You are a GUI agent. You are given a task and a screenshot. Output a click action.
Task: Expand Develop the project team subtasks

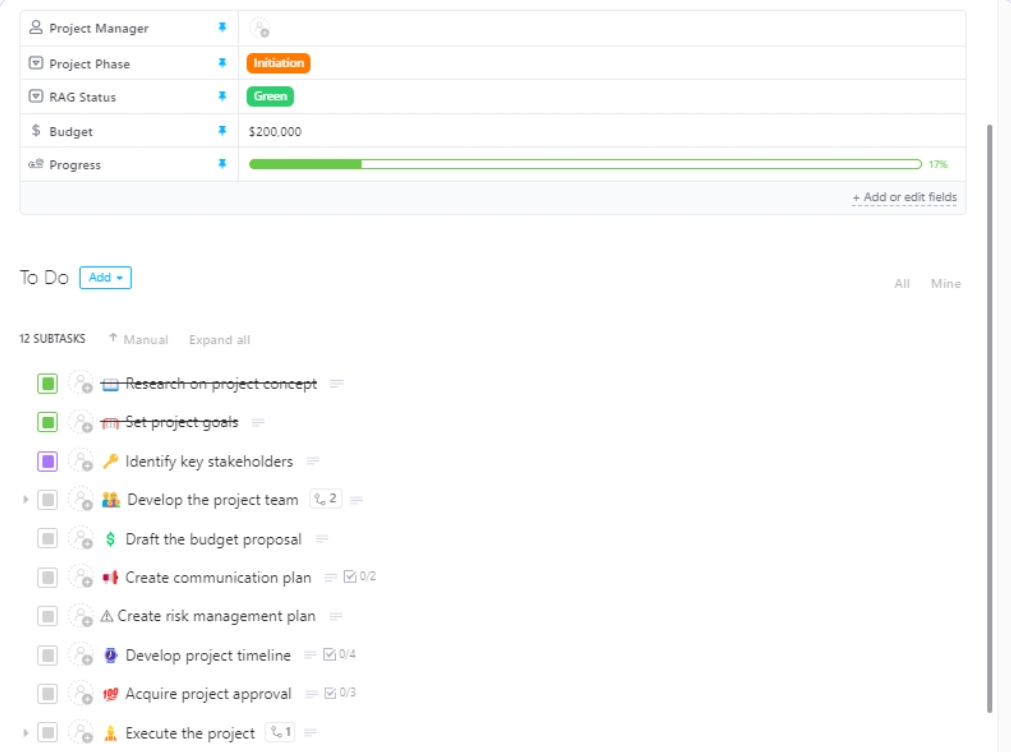[25, 499]
